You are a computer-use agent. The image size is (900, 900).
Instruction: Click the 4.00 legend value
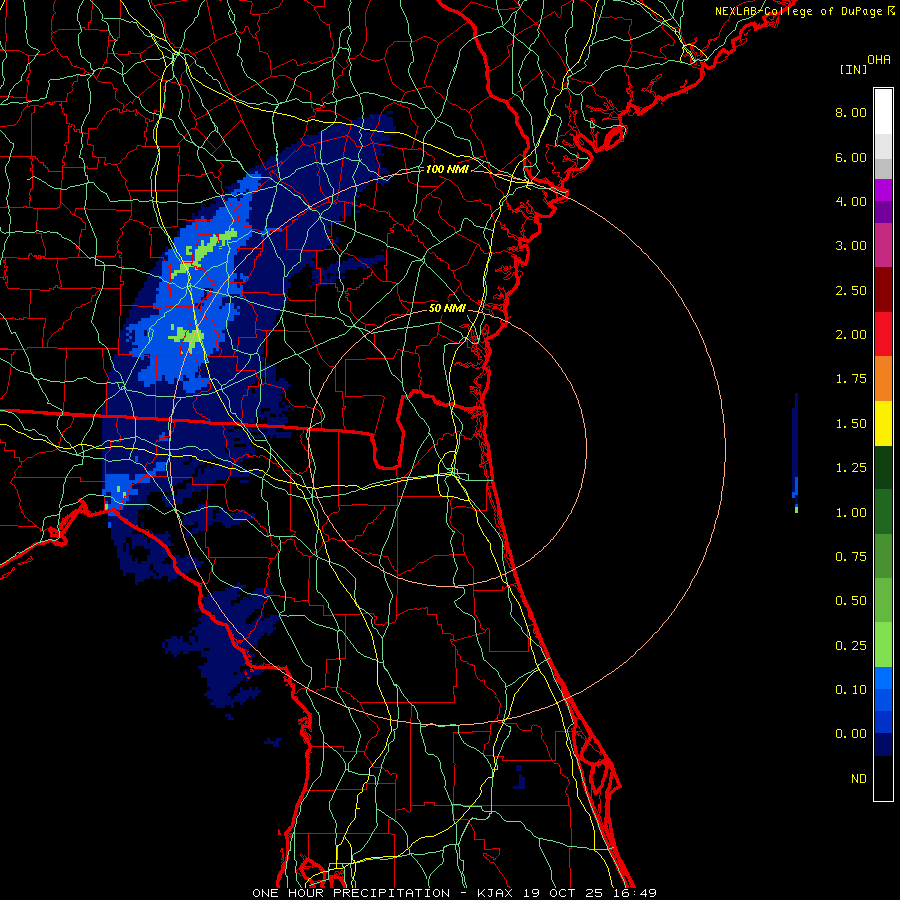(x=851, y=201)
